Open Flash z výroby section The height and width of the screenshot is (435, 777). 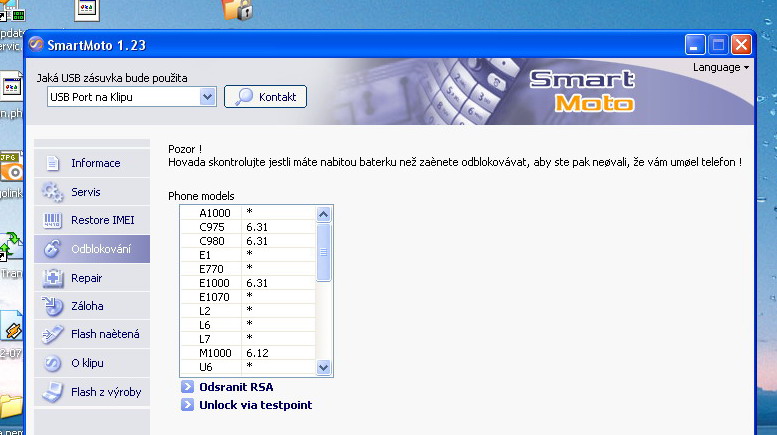tap(92, 392)
